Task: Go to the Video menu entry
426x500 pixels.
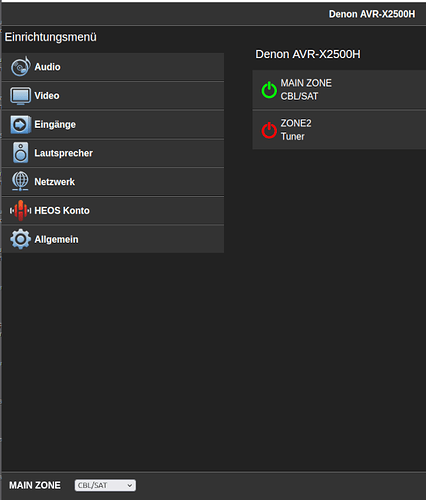Action: click(x=113, y=96)
